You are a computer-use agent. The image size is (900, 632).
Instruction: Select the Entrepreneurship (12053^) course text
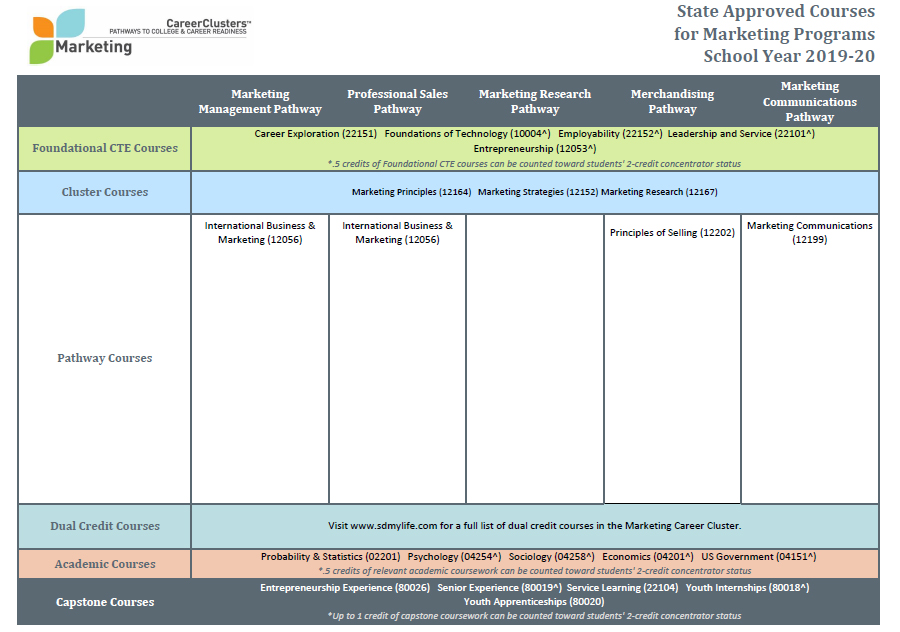[x=534, y=148]
